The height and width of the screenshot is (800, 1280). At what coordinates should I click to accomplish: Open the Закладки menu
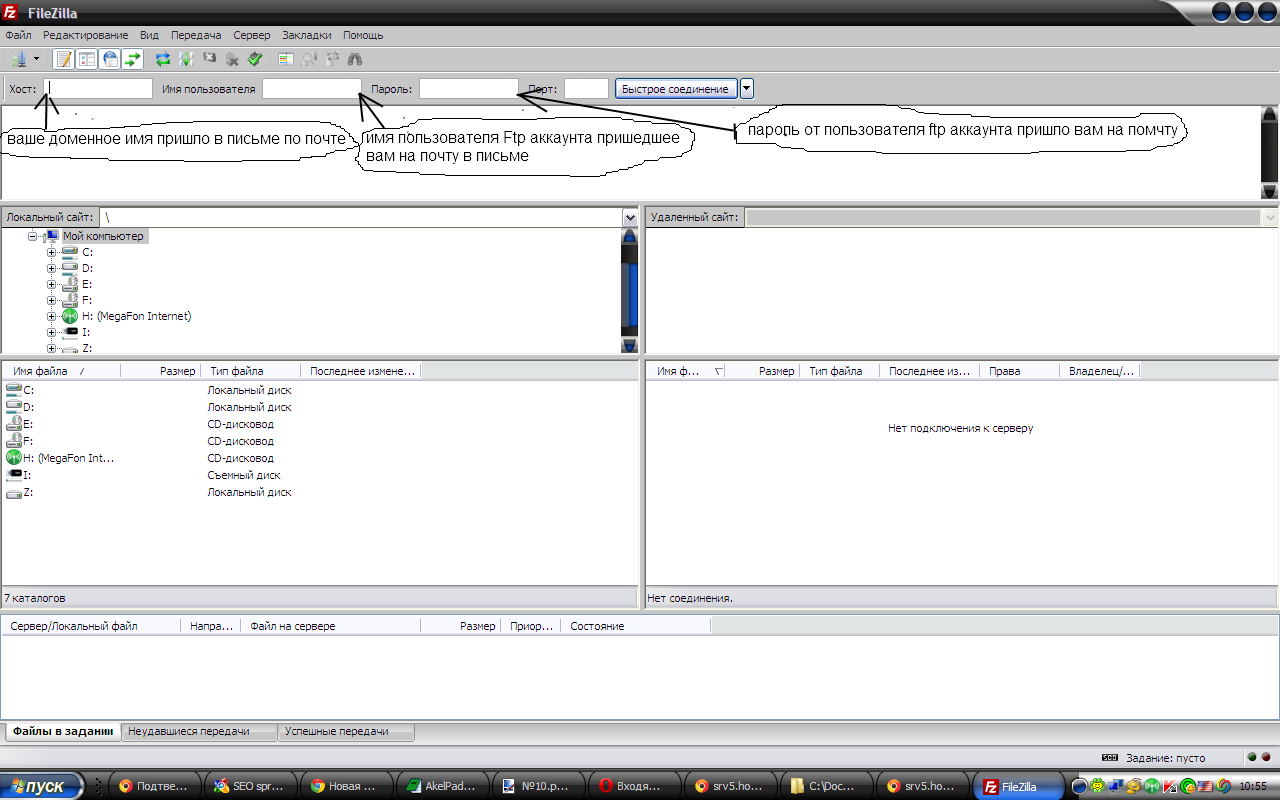pos(307,35)
